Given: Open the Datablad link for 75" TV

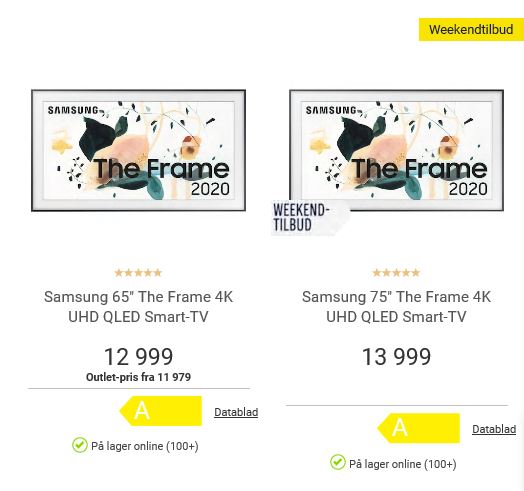Looking at the screenshot, I should pos(494,429).
